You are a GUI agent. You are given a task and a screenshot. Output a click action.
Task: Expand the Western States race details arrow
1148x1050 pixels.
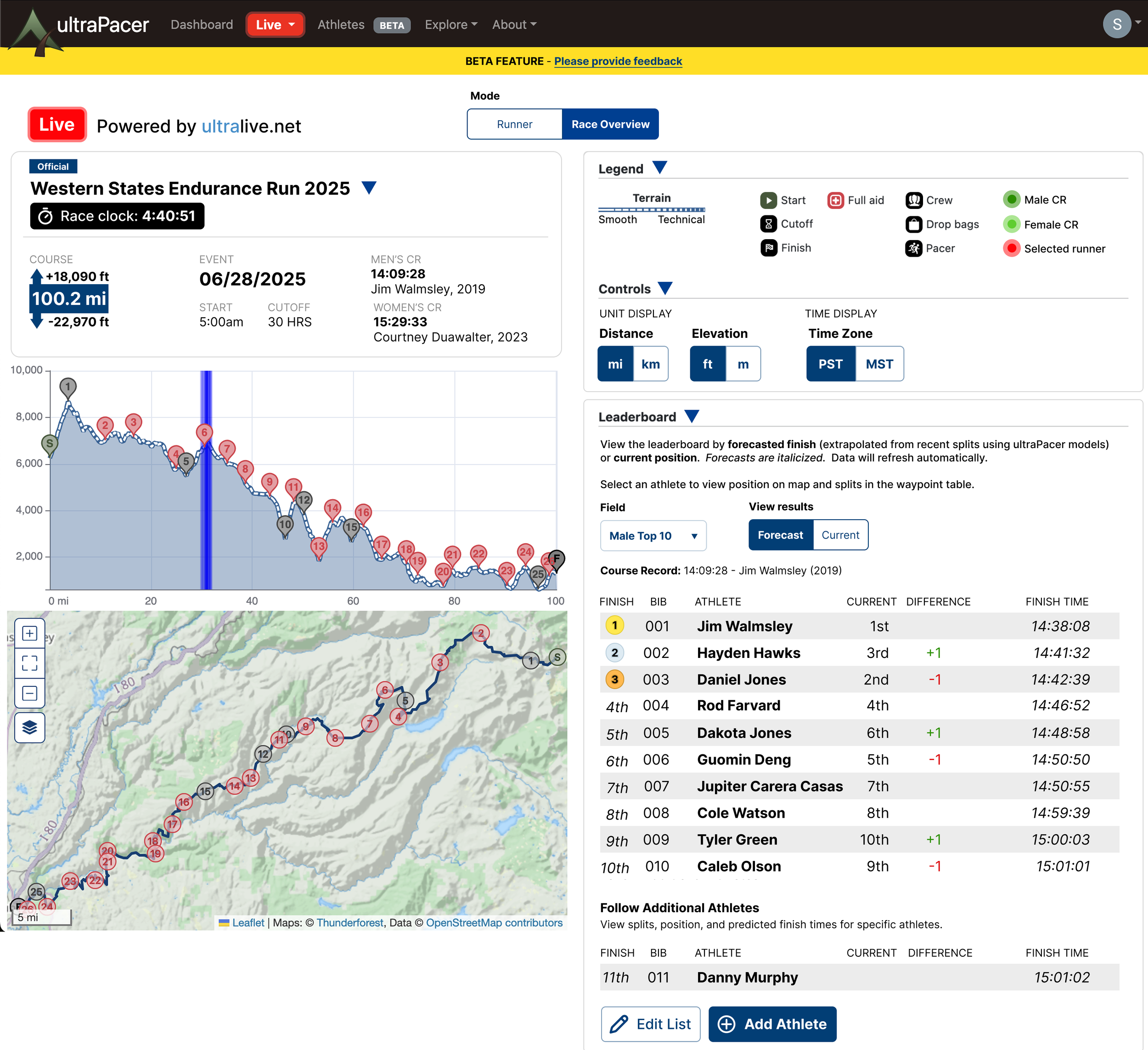click(x=369, y=188)
